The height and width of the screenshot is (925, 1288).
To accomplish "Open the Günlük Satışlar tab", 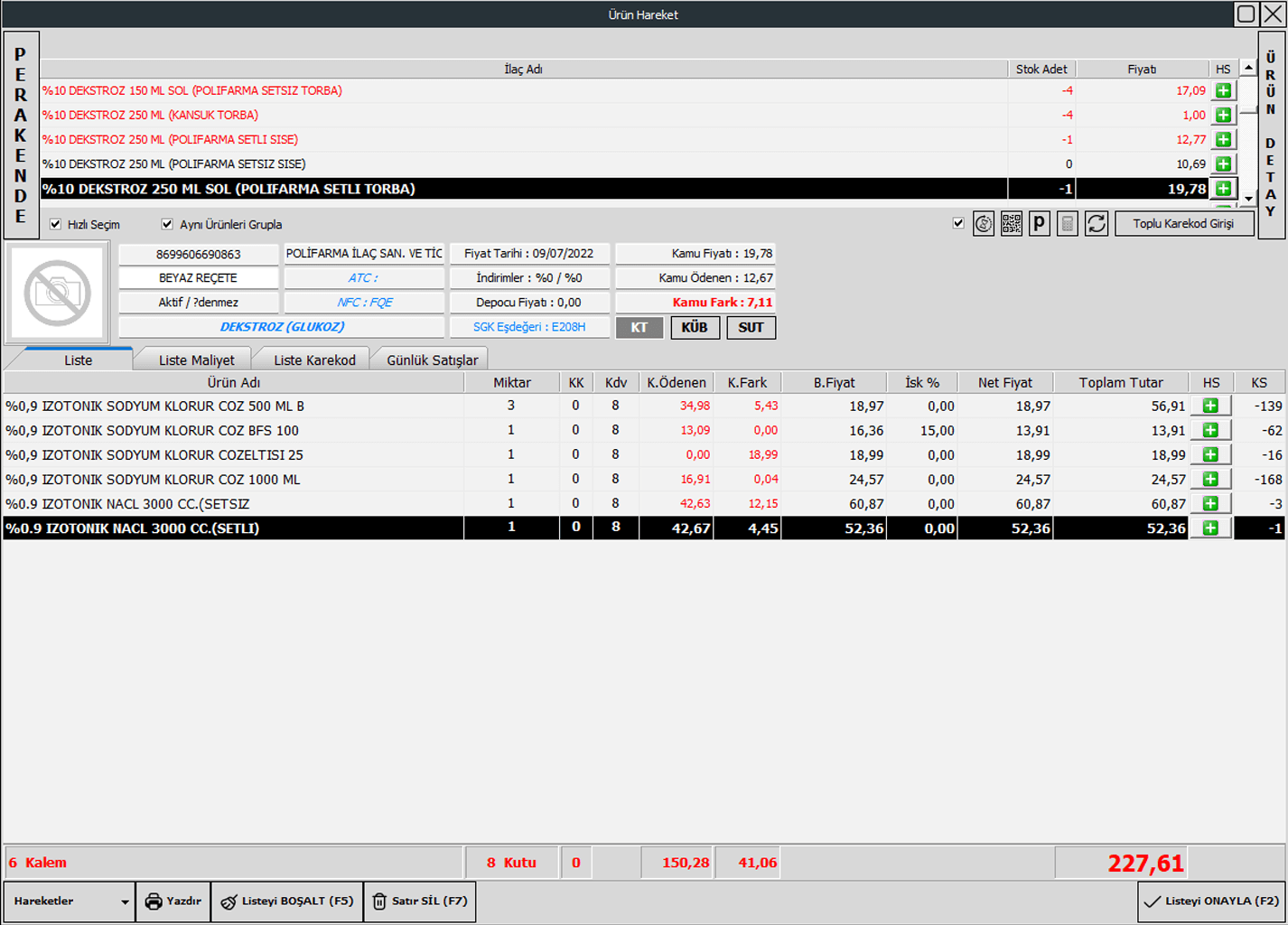I will coord(432,360).
